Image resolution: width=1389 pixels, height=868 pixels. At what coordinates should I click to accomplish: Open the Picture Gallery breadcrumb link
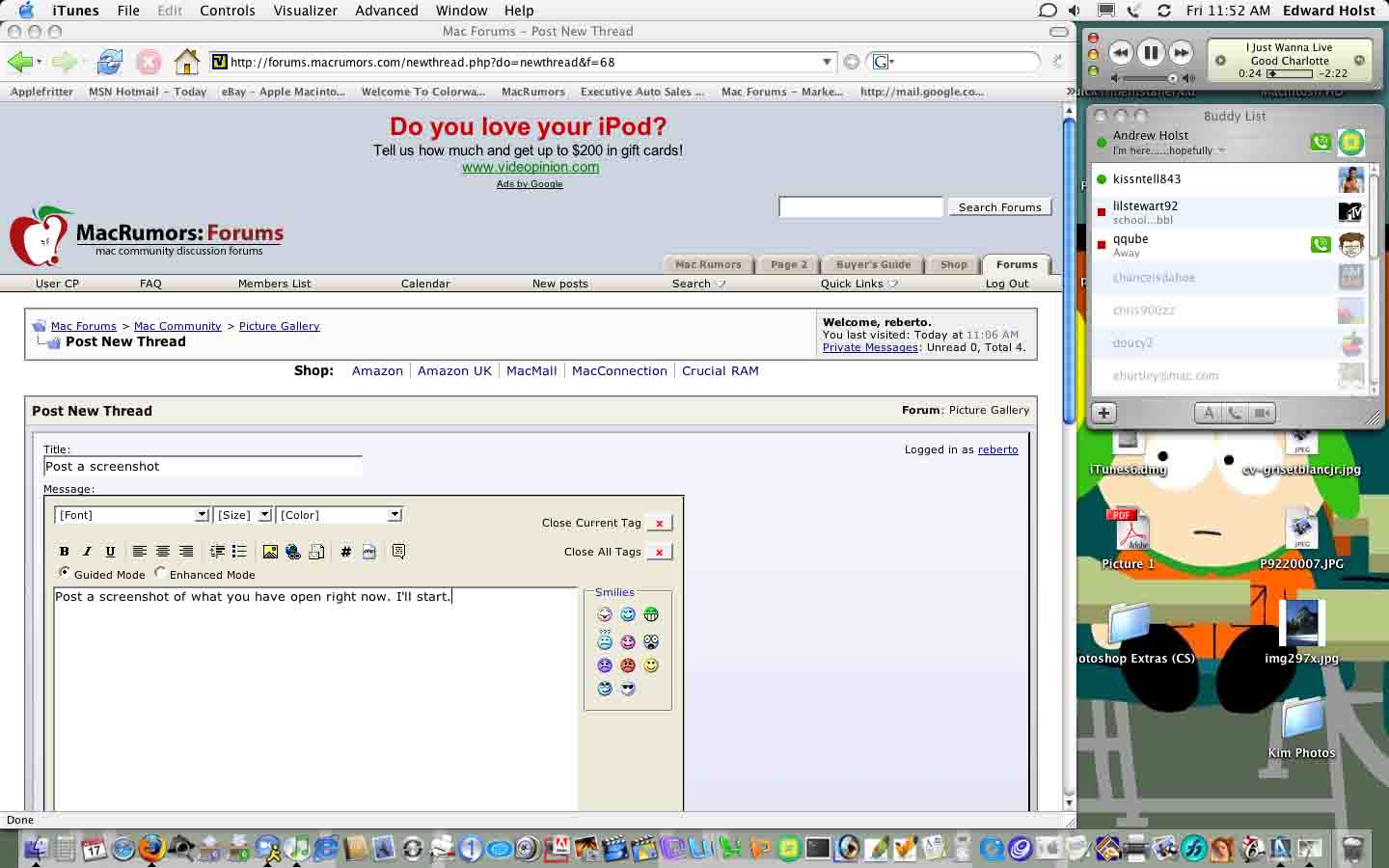279,326
